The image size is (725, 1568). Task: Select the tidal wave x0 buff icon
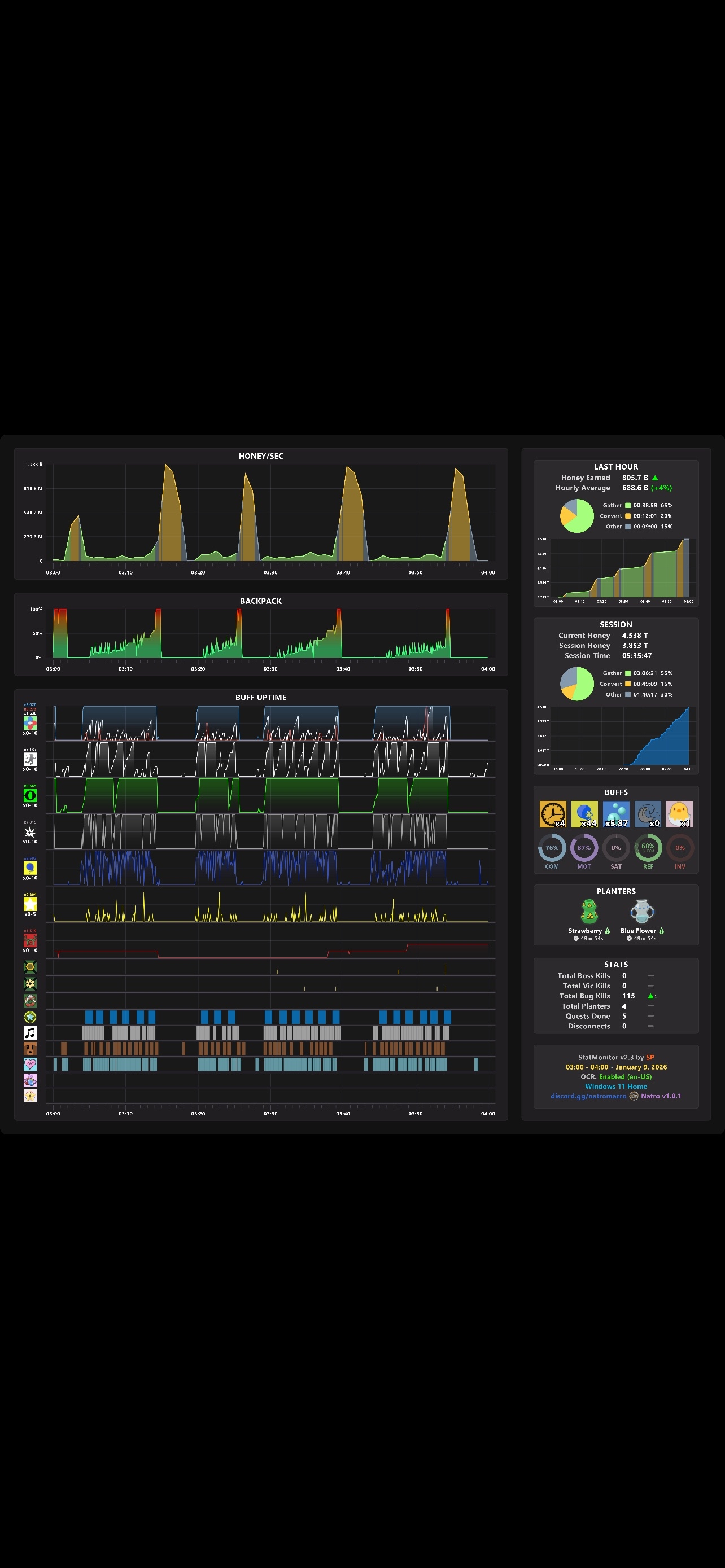(x=648, y=814)
